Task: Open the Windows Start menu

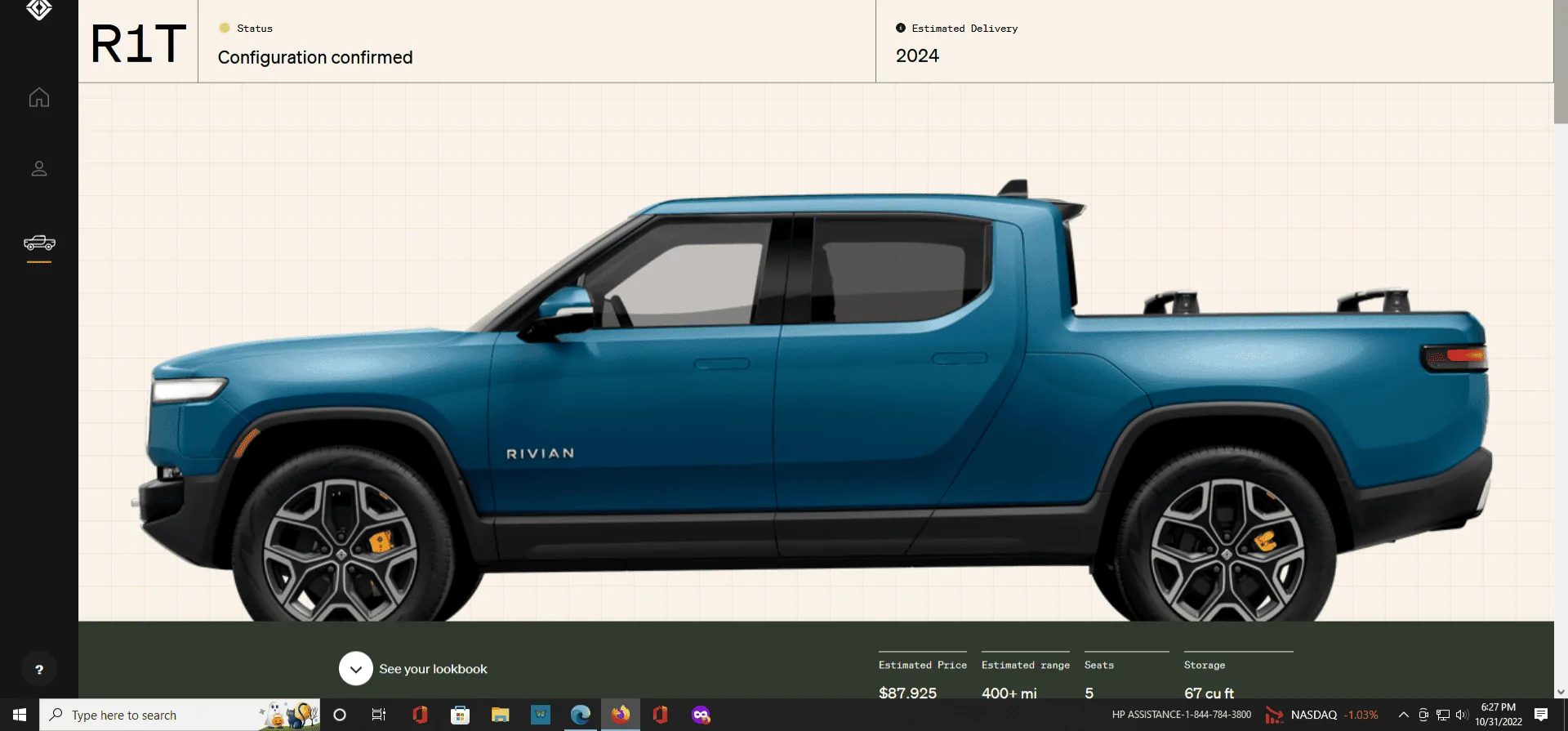Action: tap(20, 715)
